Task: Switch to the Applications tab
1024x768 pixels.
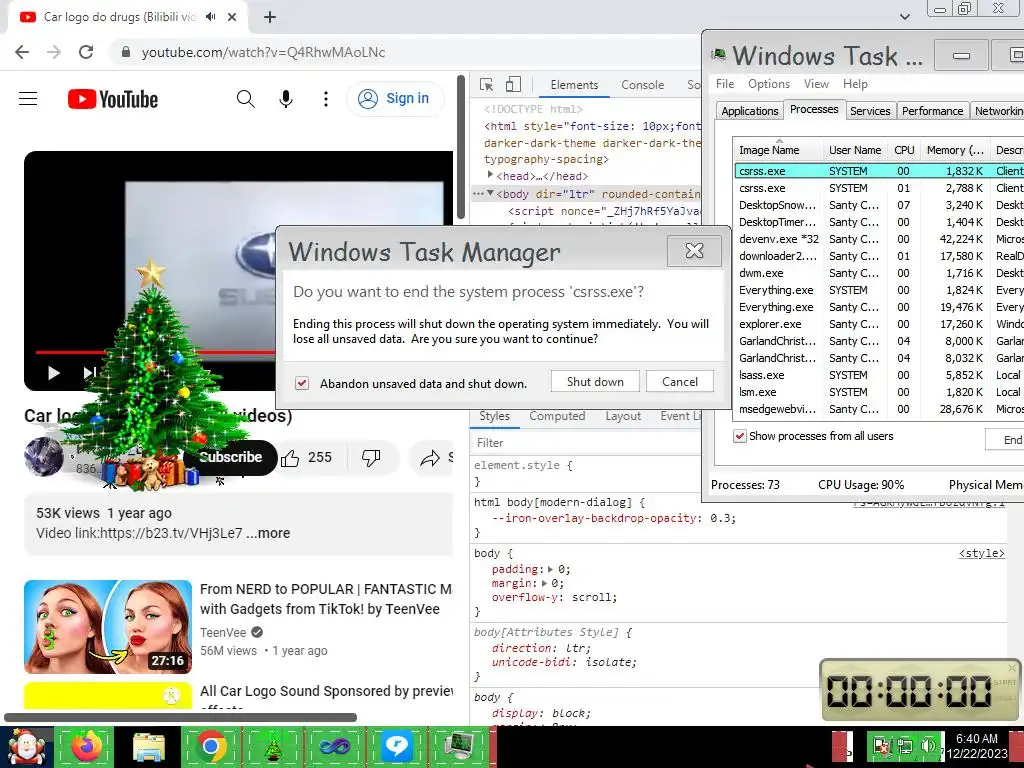Action: tap(750, 111)
